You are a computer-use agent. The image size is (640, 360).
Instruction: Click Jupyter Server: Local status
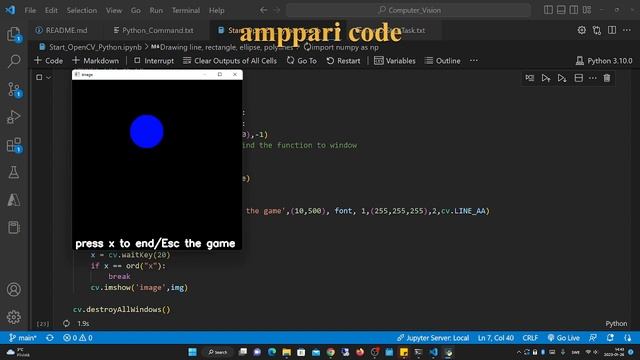coord(433,338)
